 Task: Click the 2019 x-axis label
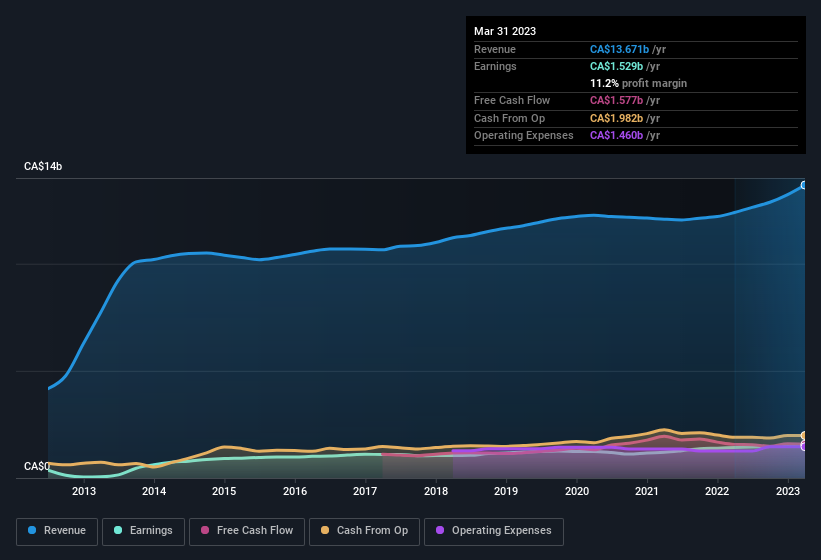pyautogui.click(x=506, y=491)
